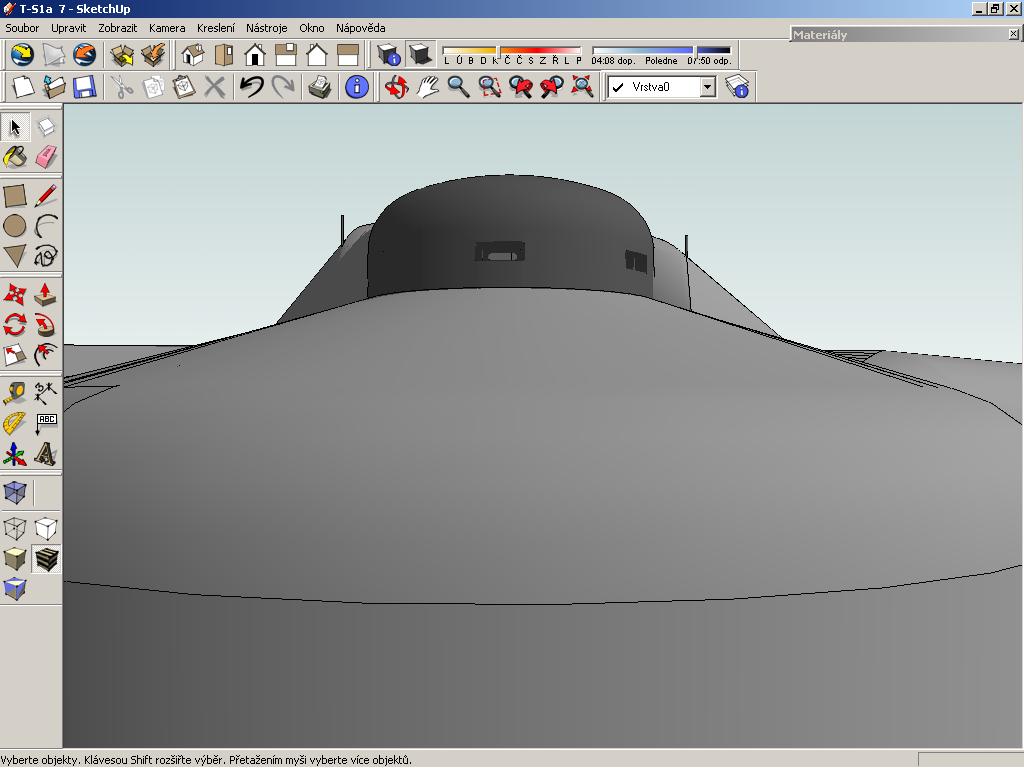Pick the pink Eraser tool
The height and width of the screenshot is (768, 1024).
coord(46,157)
